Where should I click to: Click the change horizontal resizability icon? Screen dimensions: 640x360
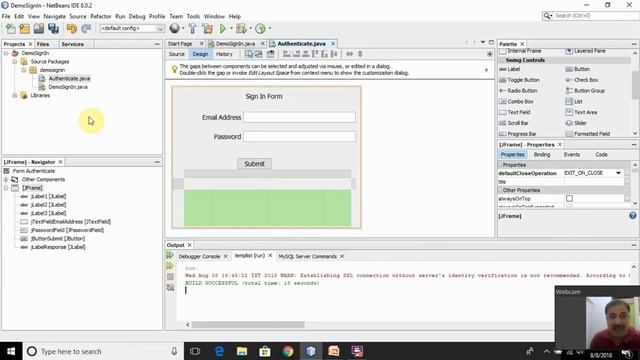click(x=349, y=54)
